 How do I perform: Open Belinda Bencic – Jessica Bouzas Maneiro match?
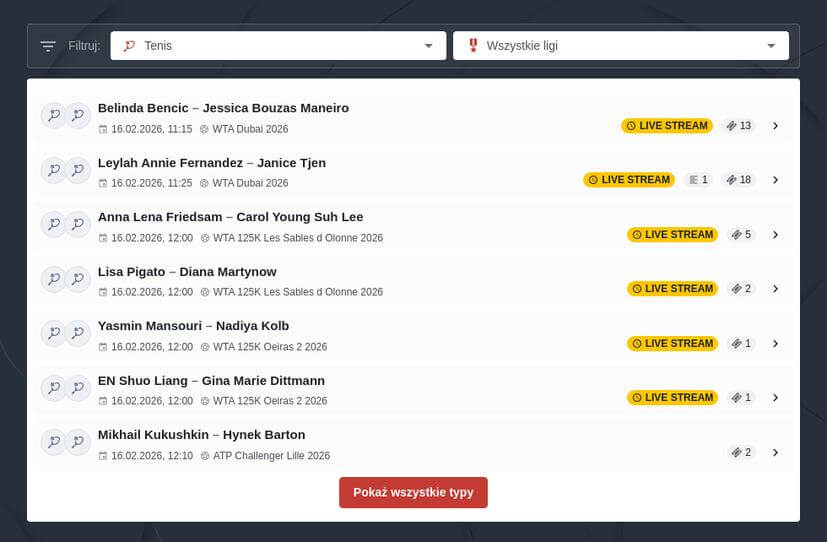[223, 108]
